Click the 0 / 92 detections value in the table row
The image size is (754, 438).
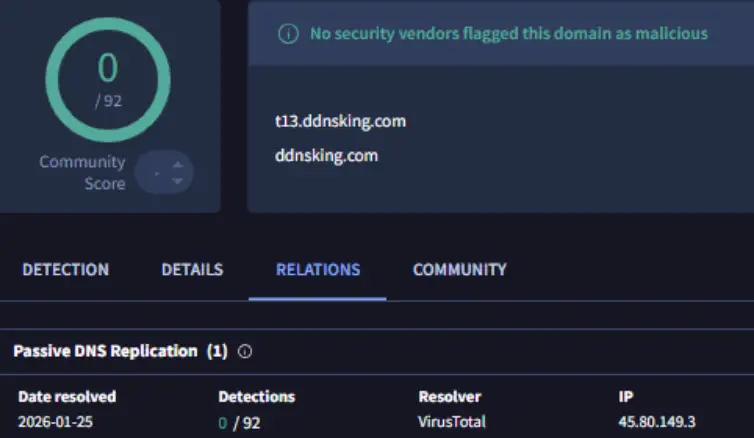pyautogui.click(x=240, y=422)
